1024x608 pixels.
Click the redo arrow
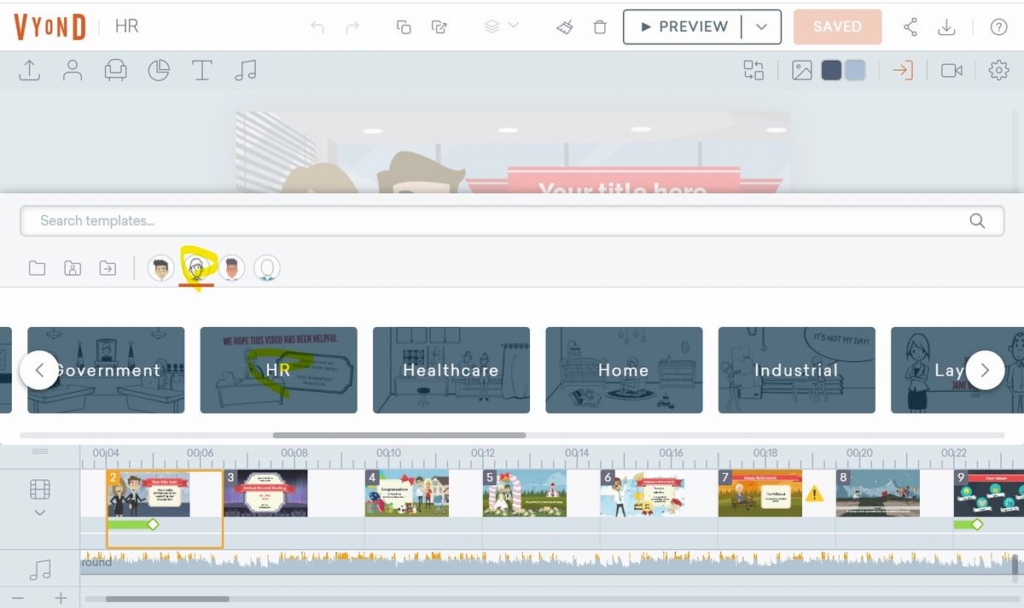click(x=353, y=27)
